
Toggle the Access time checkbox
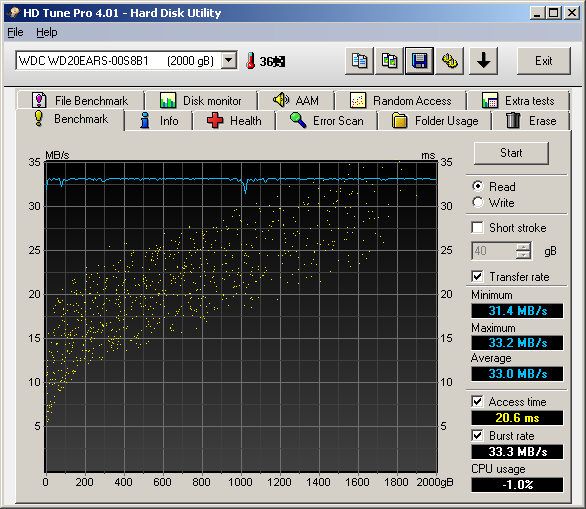478,401
